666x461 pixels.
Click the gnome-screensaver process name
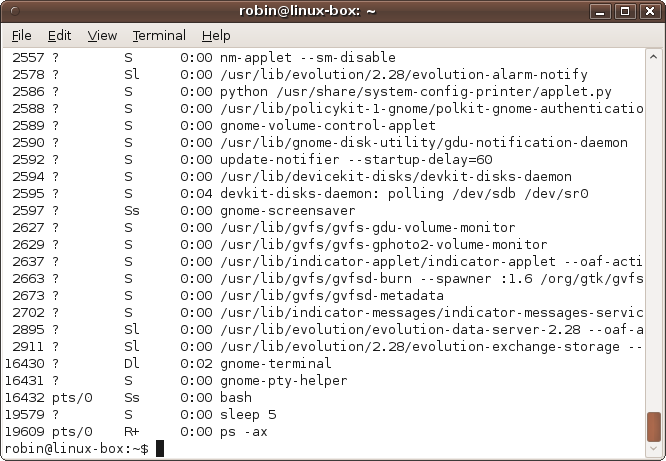(x=288, y=210)
